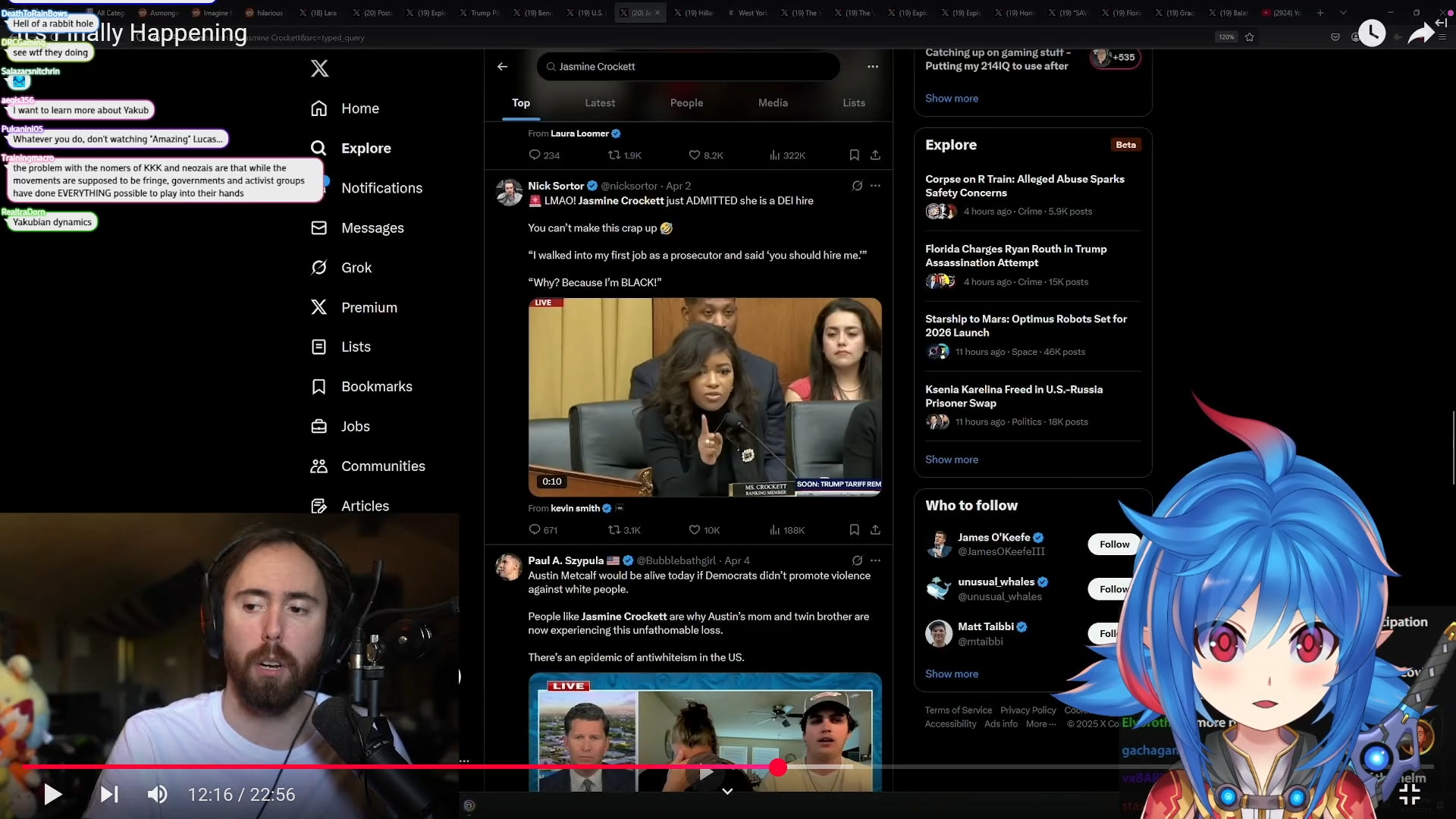The width and height of the screenshot is (1456, 819).
Task: Repost the Nick Sortor tweet
Action: (614, 530)
